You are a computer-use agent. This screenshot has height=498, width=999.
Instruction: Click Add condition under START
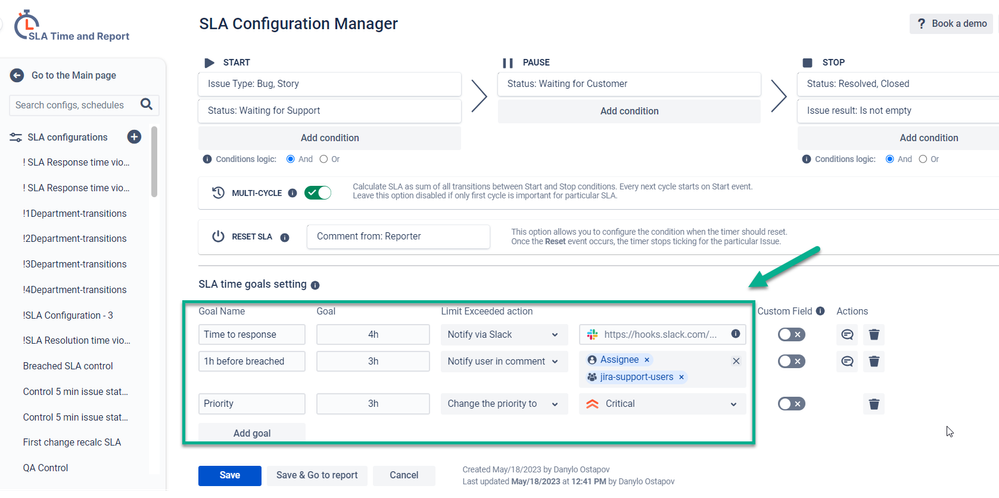329,138
